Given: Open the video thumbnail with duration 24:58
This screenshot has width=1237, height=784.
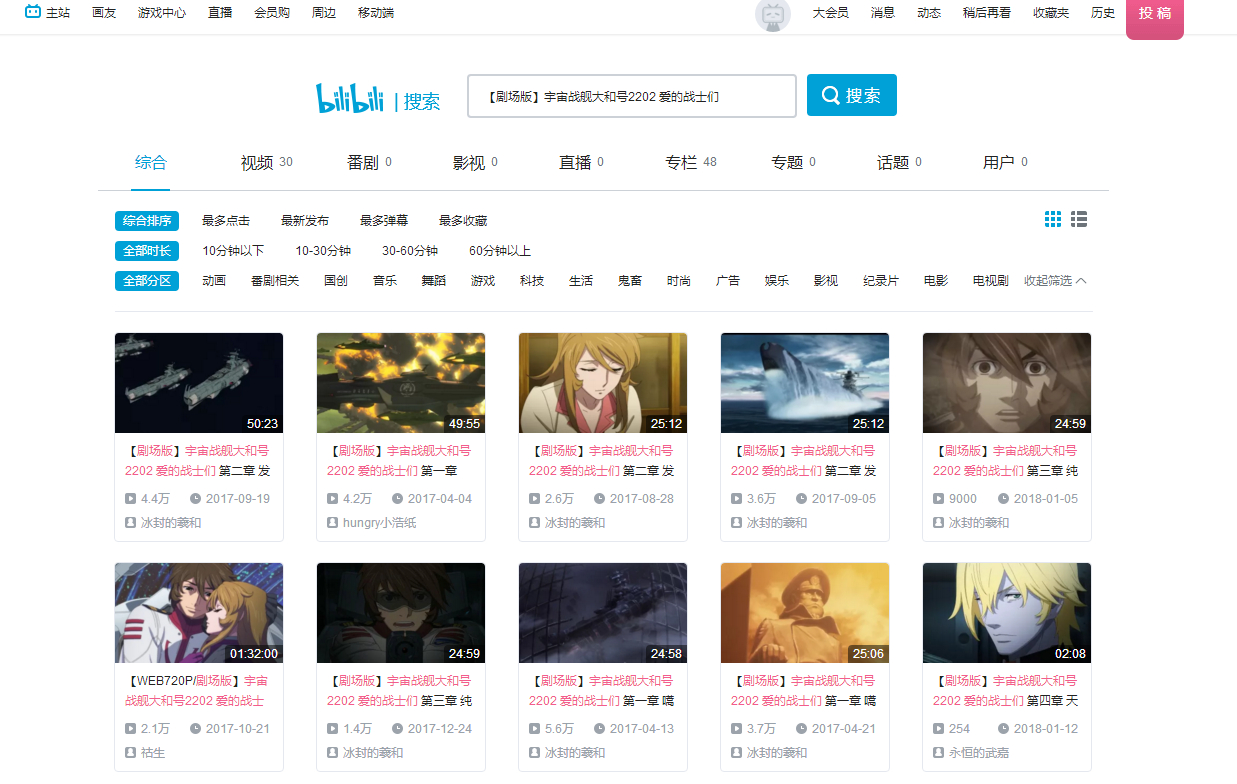Looking at the screenshot, I should click(603, 613).
